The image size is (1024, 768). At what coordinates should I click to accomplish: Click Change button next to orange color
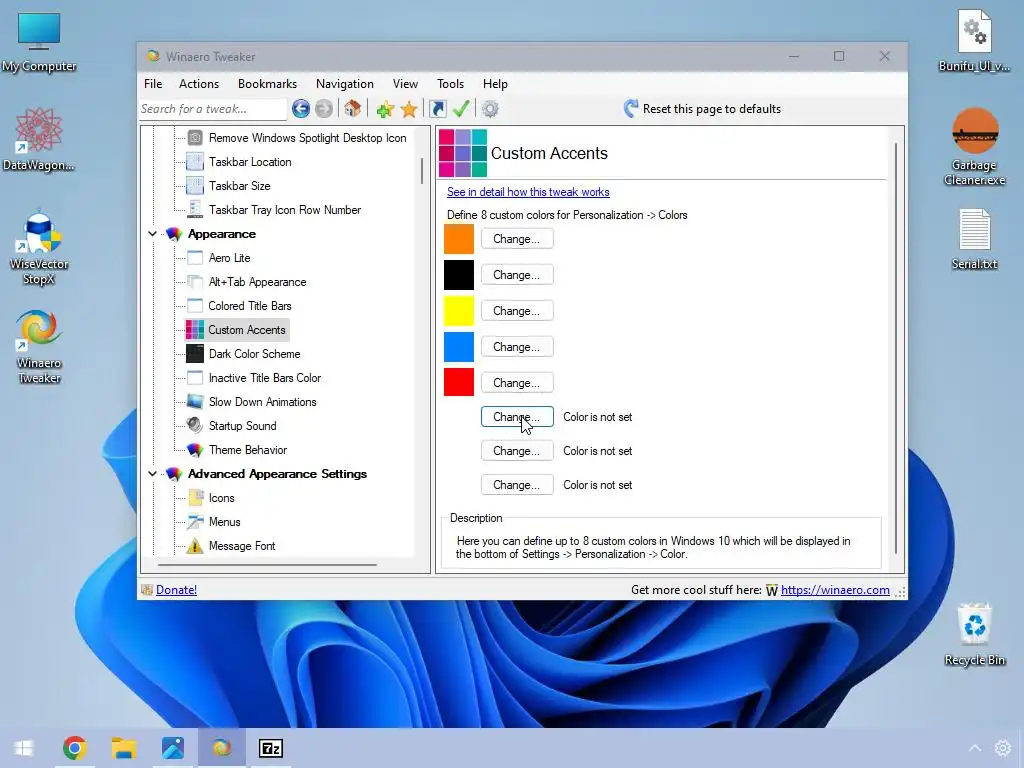tap(517, 239)
